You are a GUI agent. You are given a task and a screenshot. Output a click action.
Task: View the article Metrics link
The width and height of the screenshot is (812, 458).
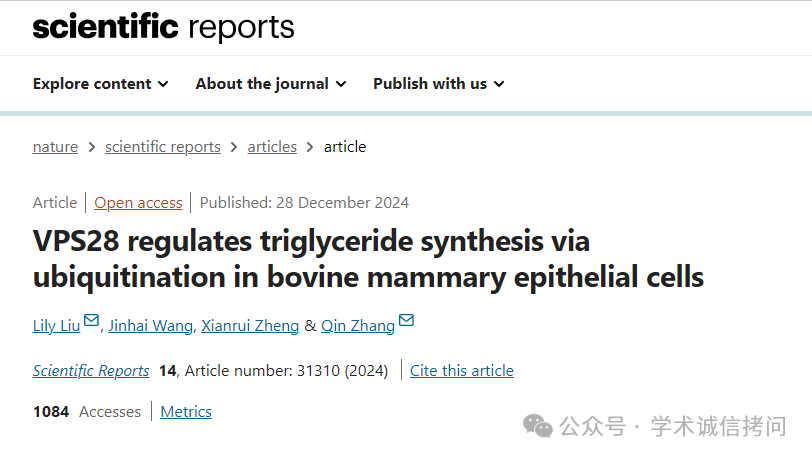[186, 411]
